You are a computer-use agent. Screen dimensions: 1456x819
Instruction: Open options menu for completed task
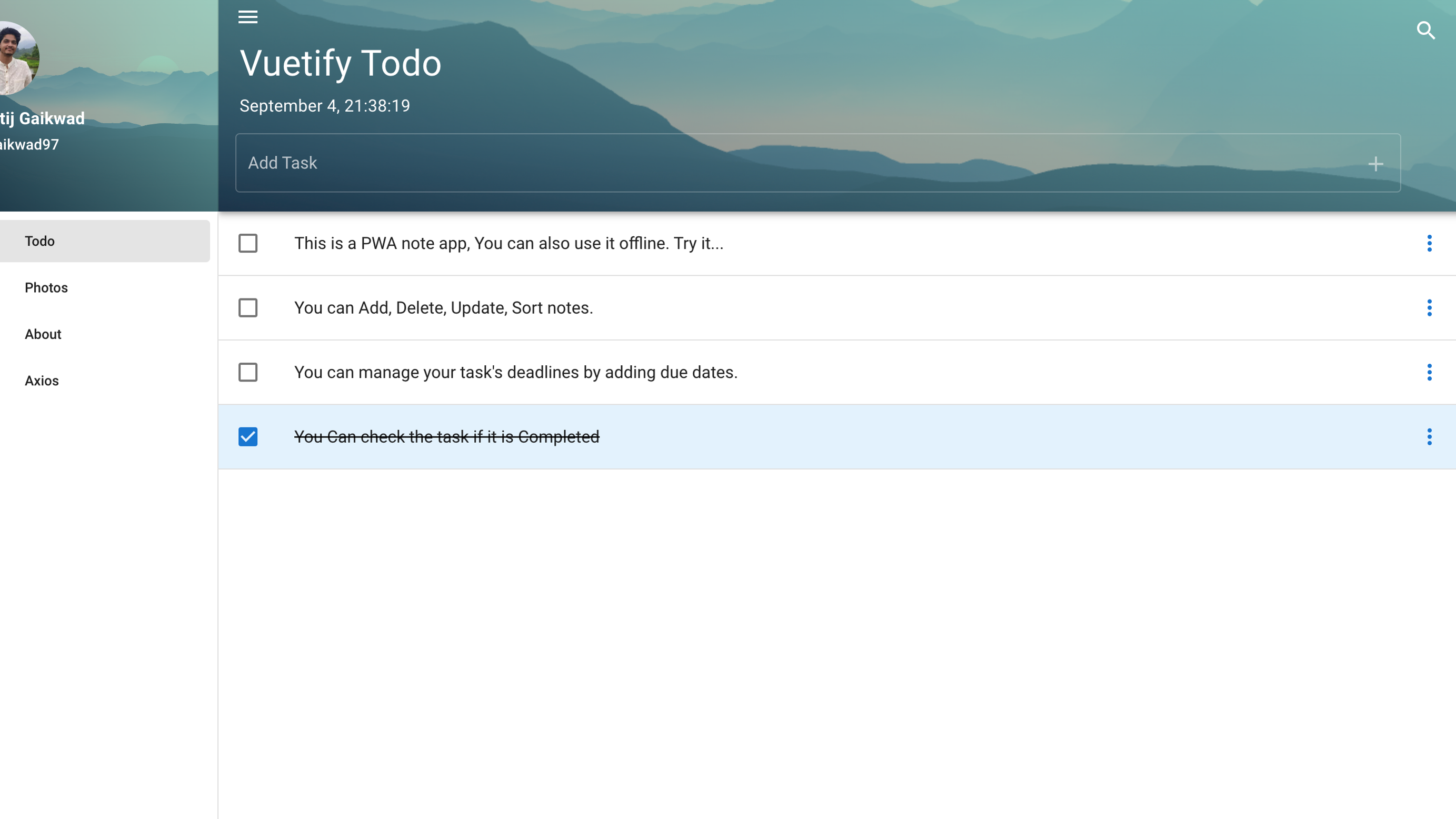pyautogui.click(x=1430, y=436)
